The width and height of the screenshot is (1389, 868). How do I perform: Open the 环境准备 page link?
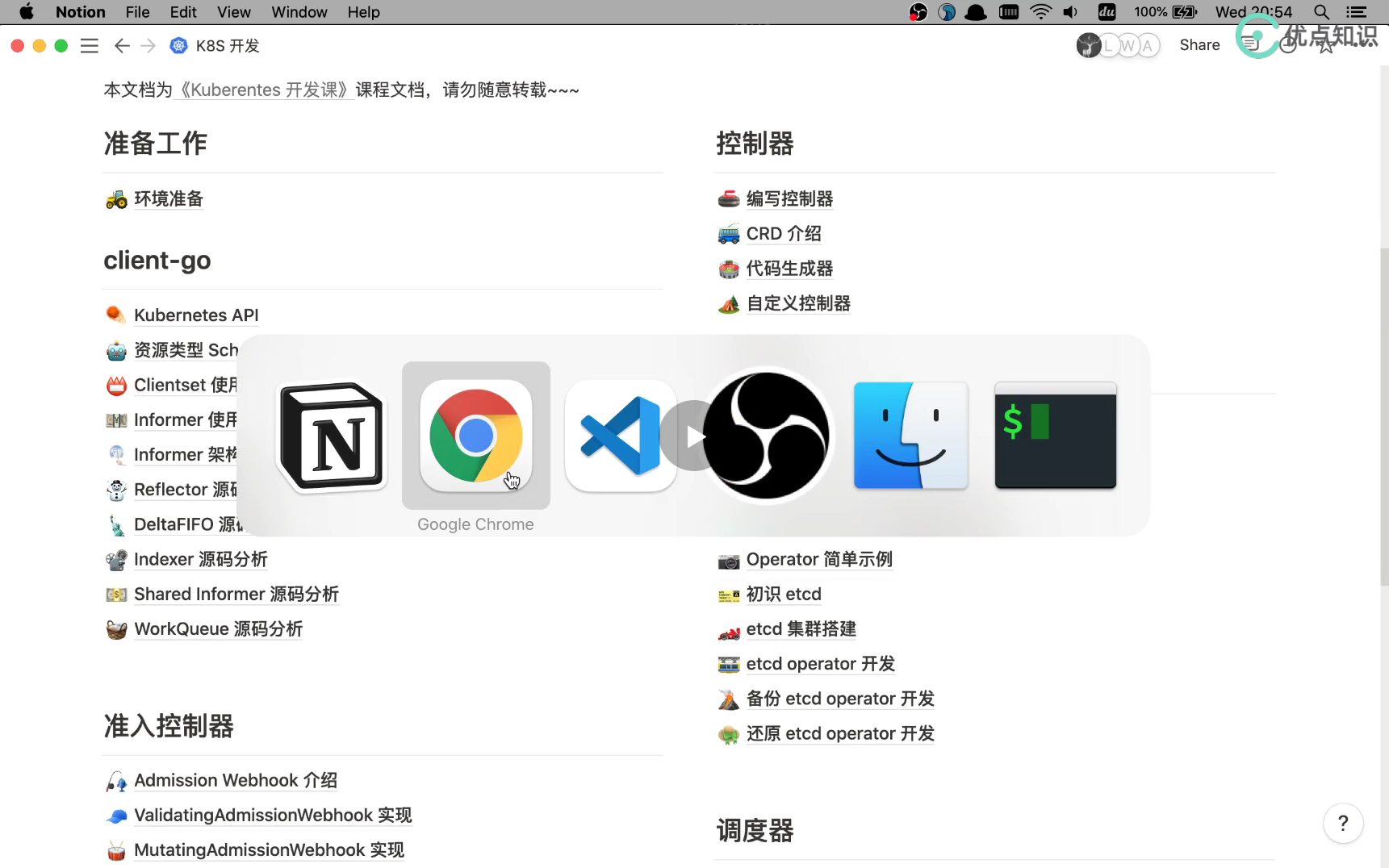[x=169, y=199]
